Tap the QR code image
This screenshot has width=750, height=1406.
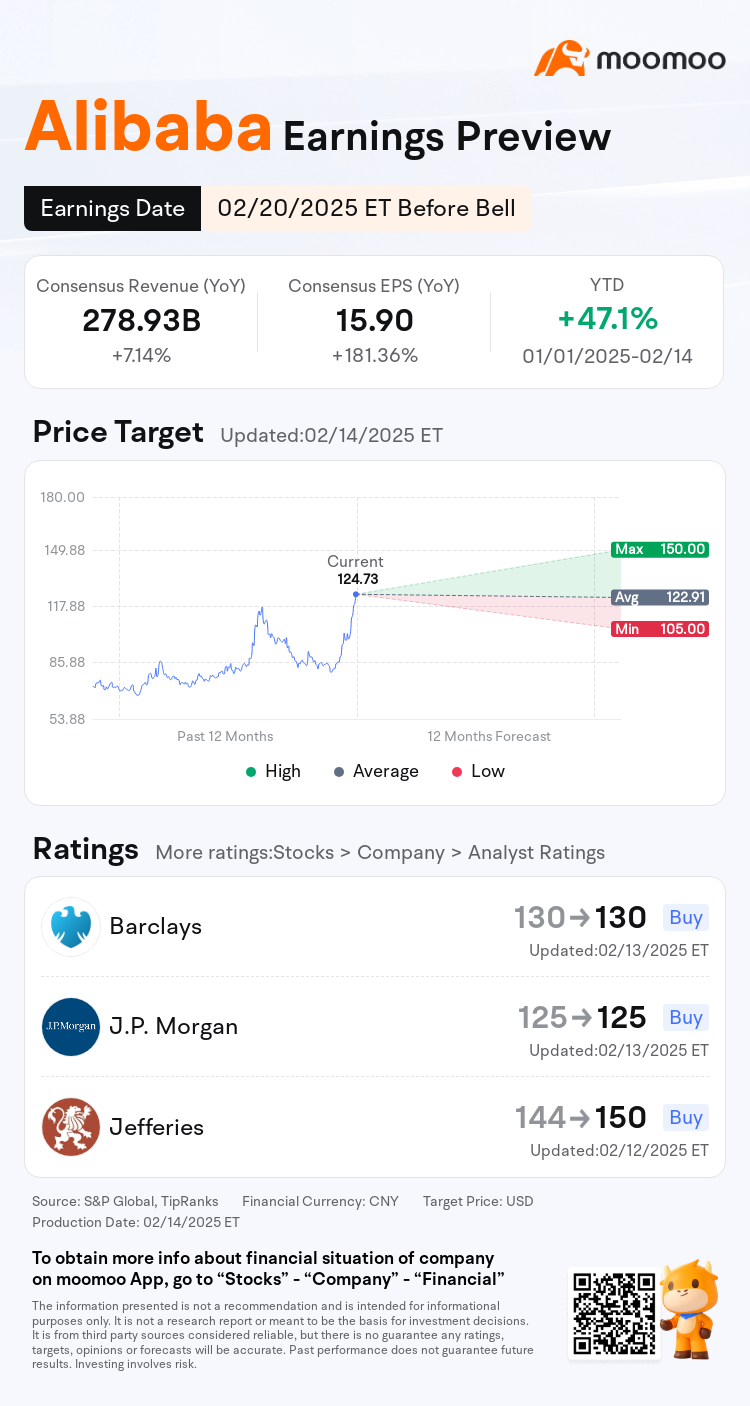(x=614, y=1313)
